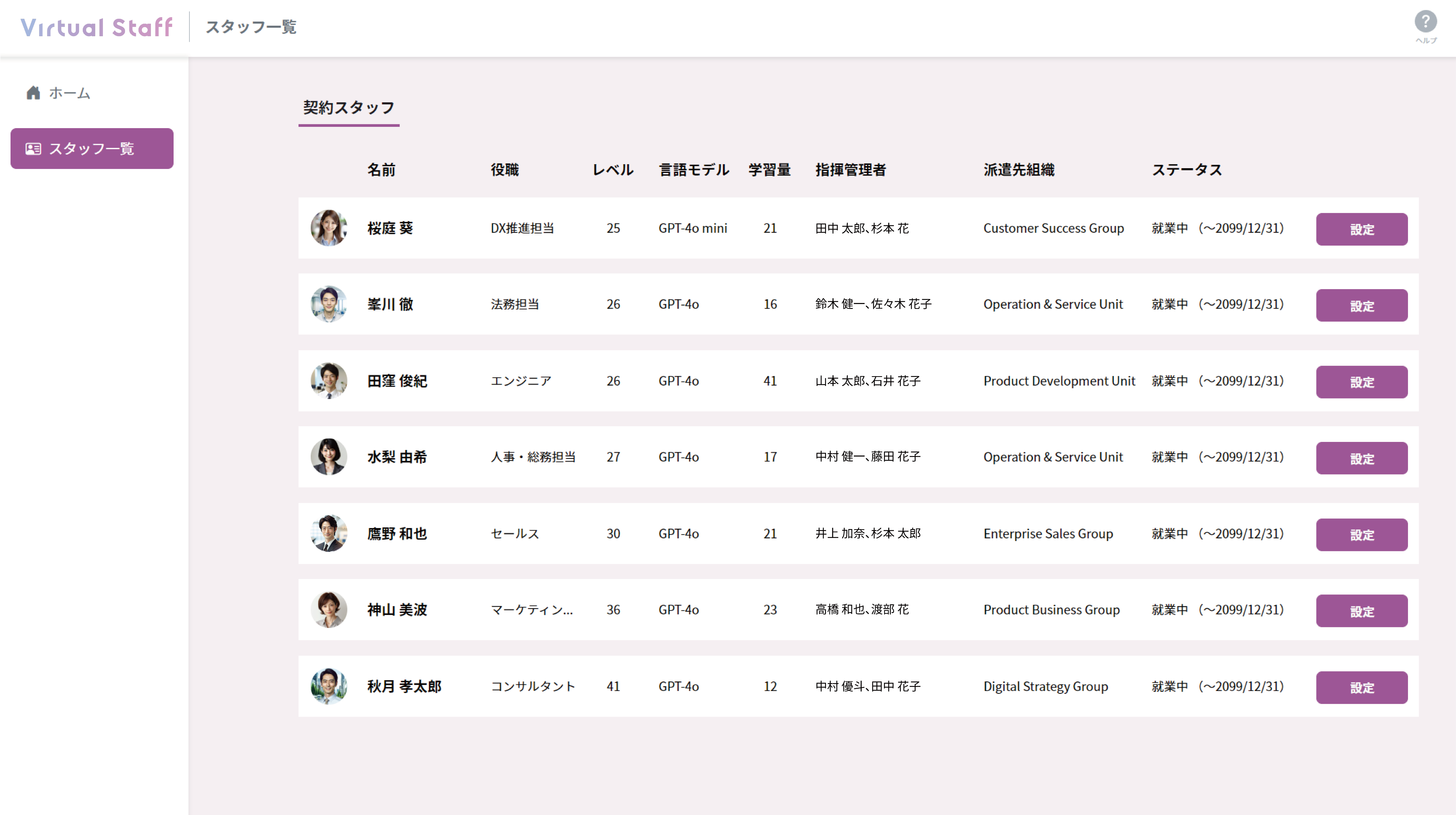The height and width of the screenshot is (815, 1456).
Task: Click the staff list ID card icon
Action: click(x=33, y=149)
